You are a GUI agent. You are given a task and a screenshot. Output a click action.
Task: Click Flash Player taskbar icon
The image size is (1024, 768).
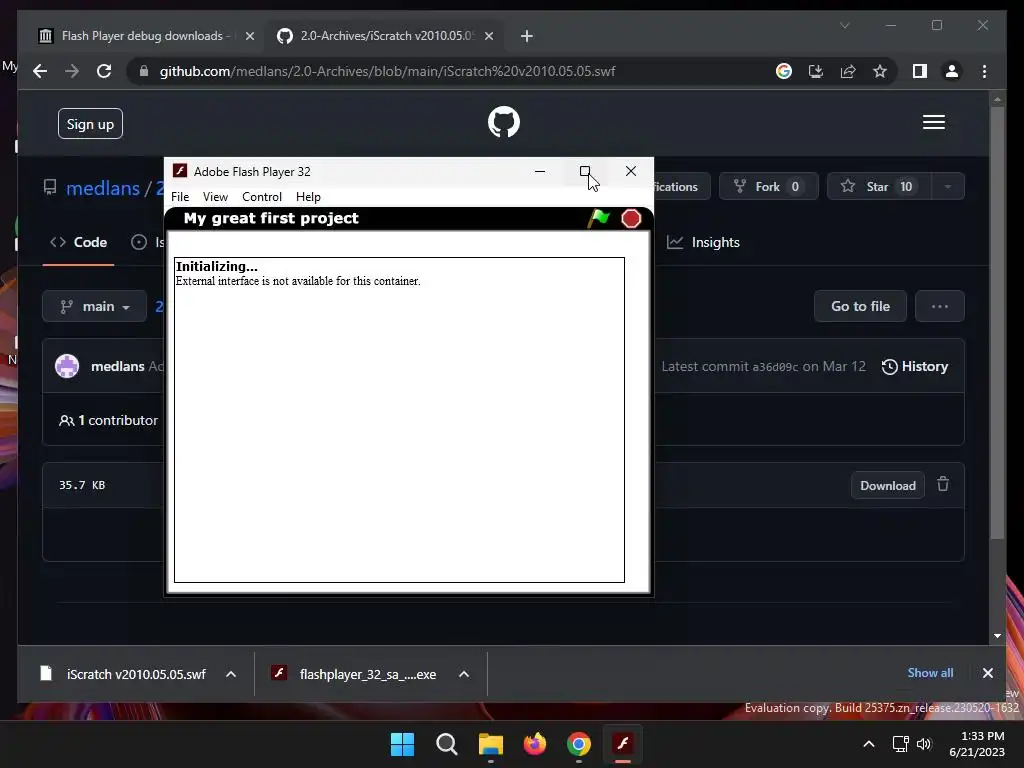click(x=623, y=744)
